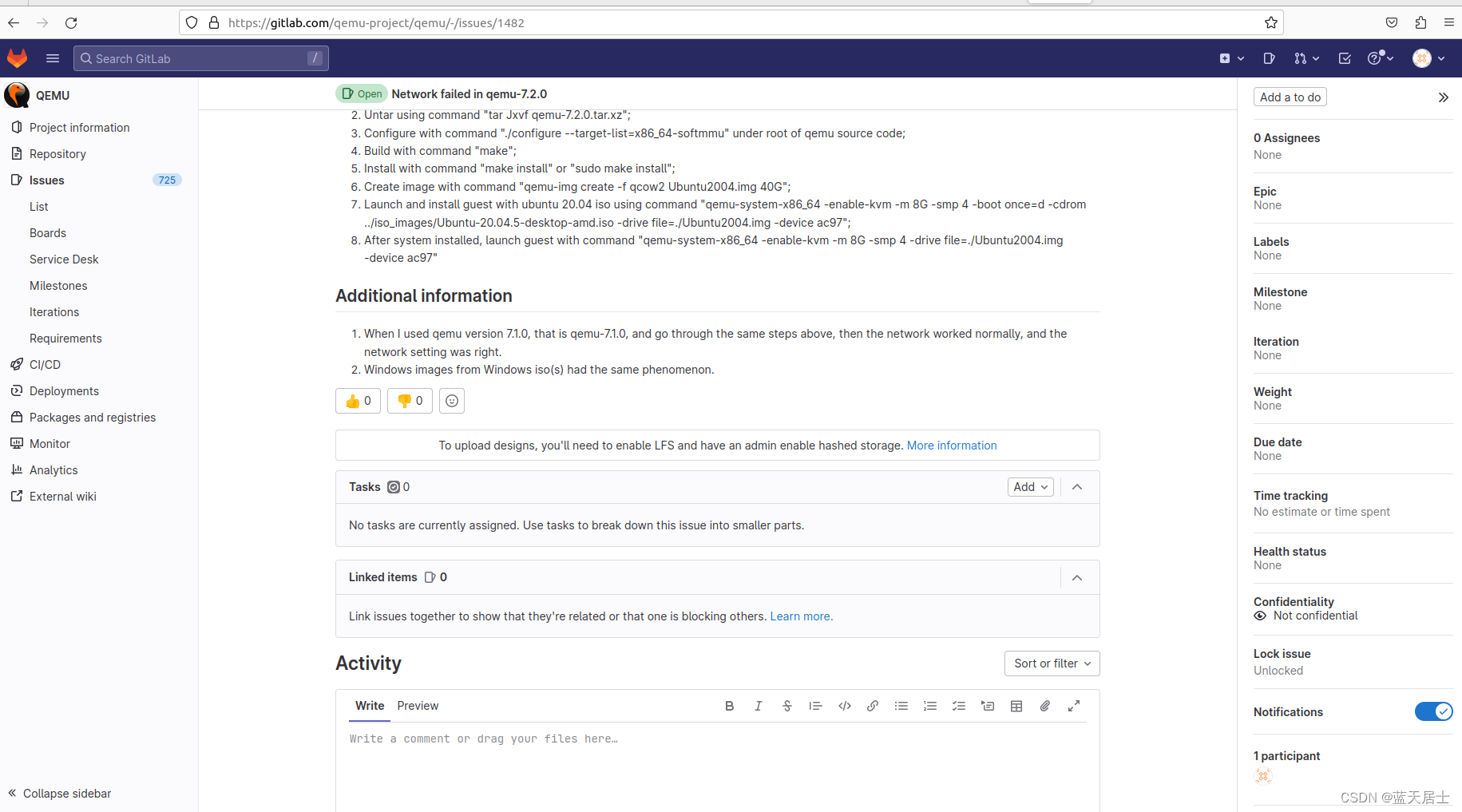Click the Add a to do button

point(1290,97)
